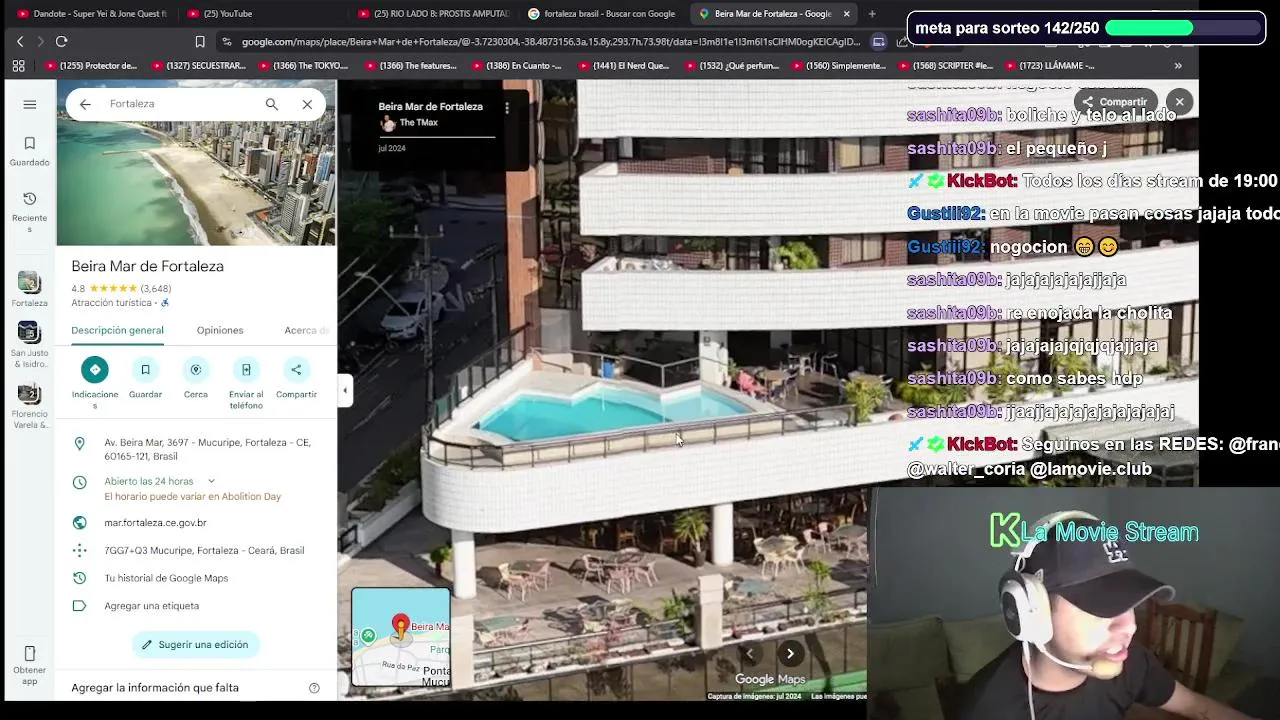Click Sugerir una edición button
The width and height of the screenshot is (1280, 720).
(196, 645)
